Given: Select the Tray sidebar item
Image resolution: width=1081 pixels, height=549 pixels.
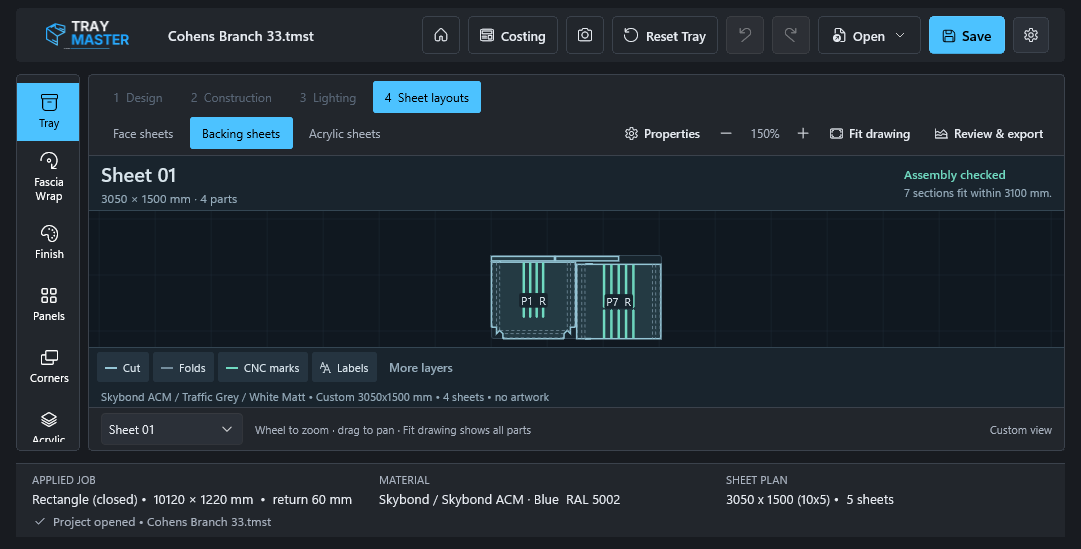Looking at the screenshot, I should tap(48, 112).
